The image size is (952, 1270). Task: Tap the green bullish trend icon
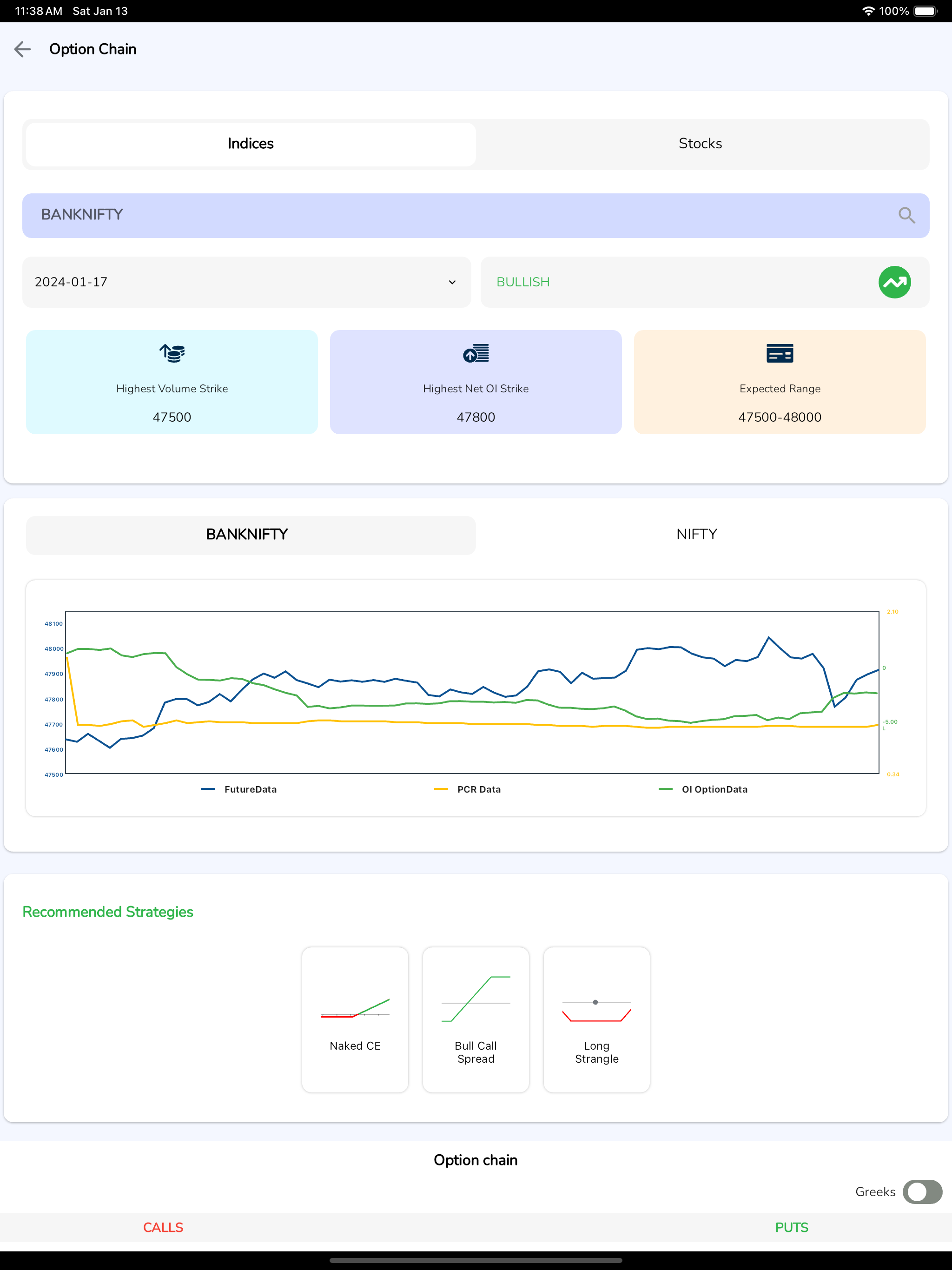(894, 283)
